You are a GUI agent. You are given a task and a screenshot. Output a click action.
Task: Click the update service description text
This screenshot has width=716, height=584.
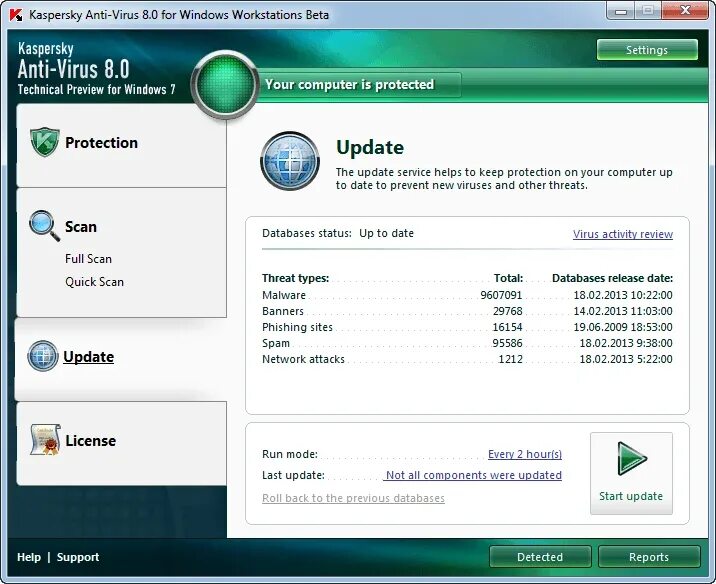504,179
